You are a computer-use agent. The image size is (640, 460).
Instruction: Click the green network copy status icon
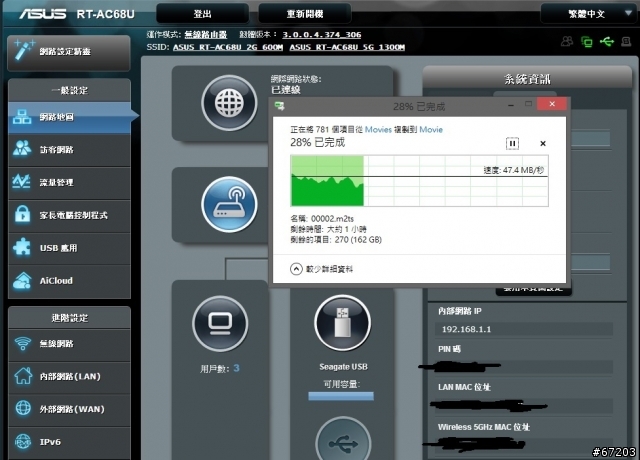pos(587,42)
